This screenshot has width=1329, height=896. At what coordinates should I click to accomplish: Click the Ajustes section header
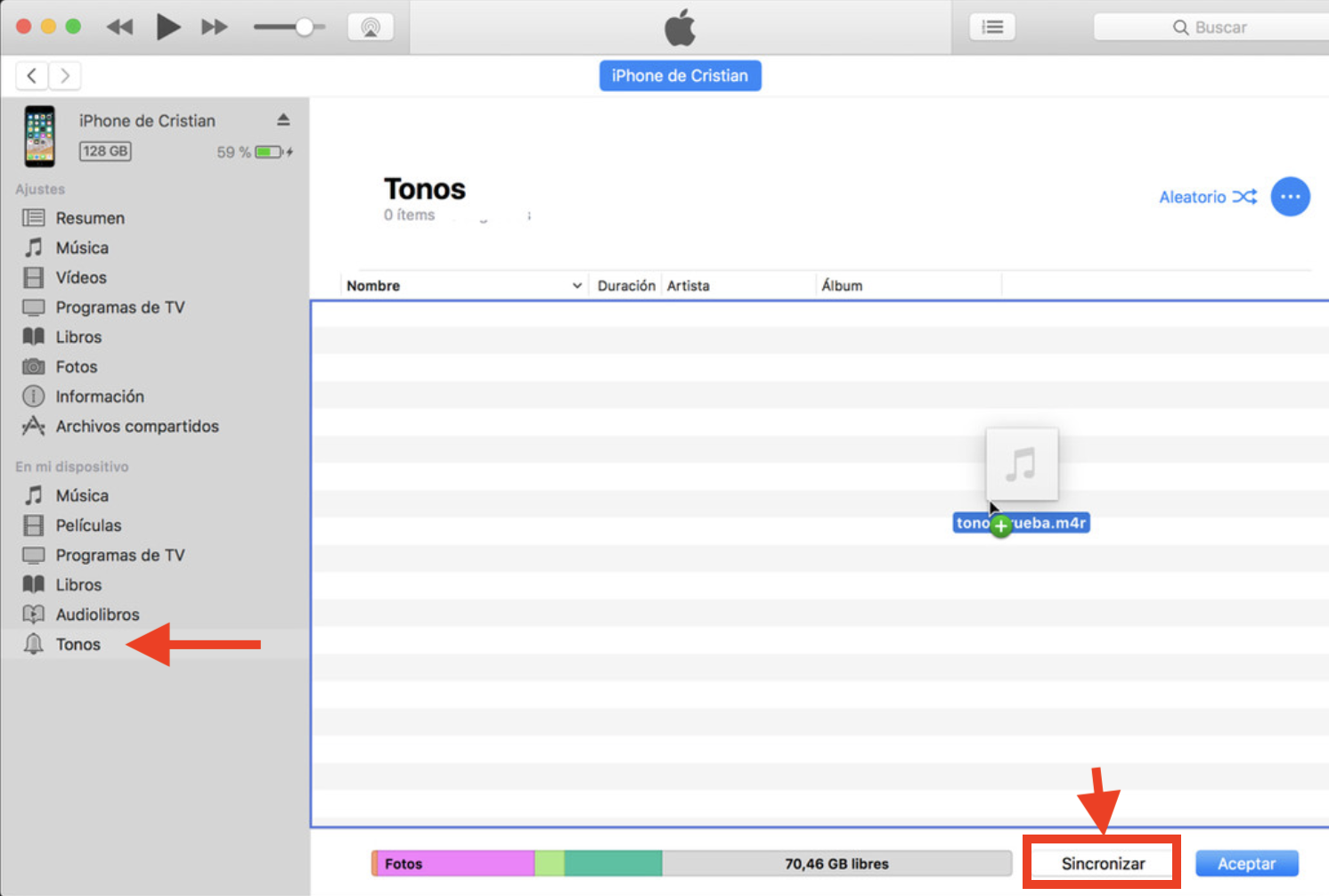[x=40, y=189]
